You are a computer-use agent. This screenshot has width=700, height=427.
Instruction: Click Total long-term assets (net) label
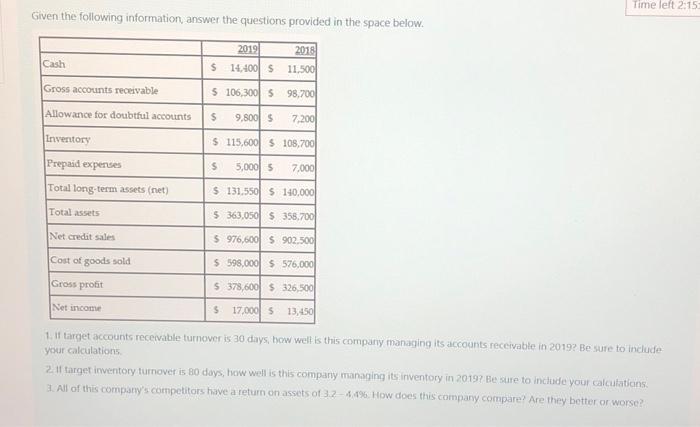click(x=108, y=189)
